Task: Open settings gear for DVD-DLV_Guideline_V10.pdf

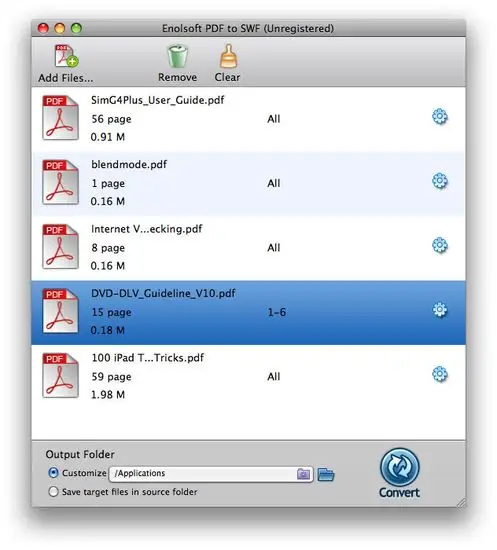Action: [x=439, y=310]
